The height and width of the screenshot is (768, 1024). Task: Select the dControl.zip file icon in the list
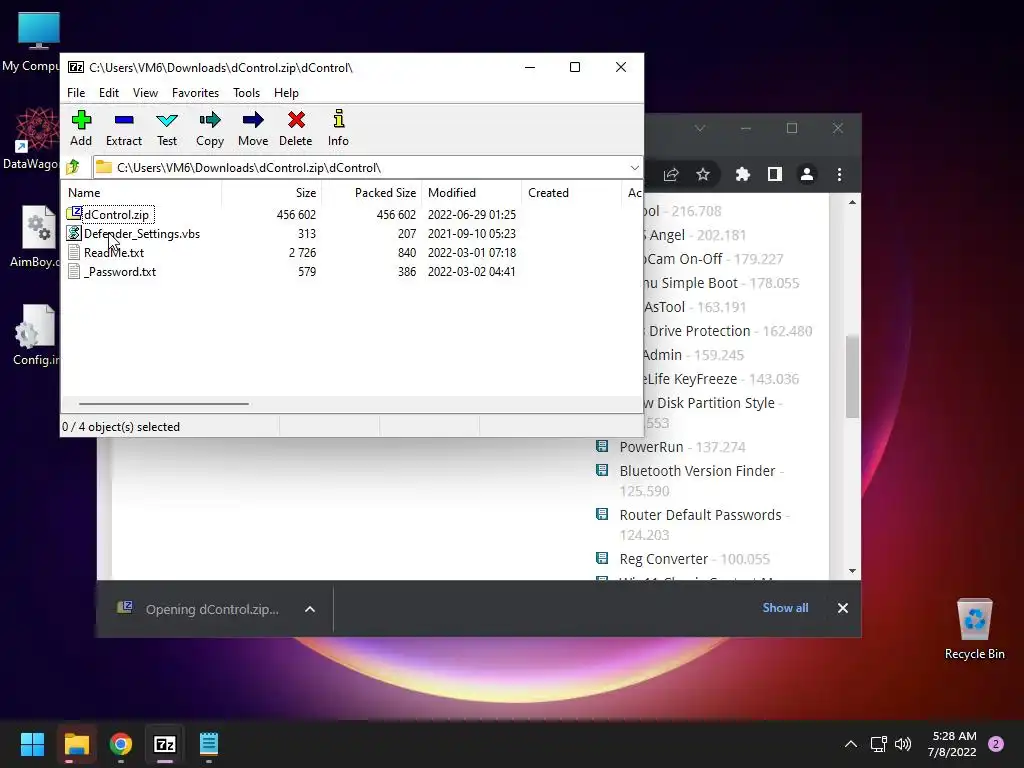click(74, 214)
